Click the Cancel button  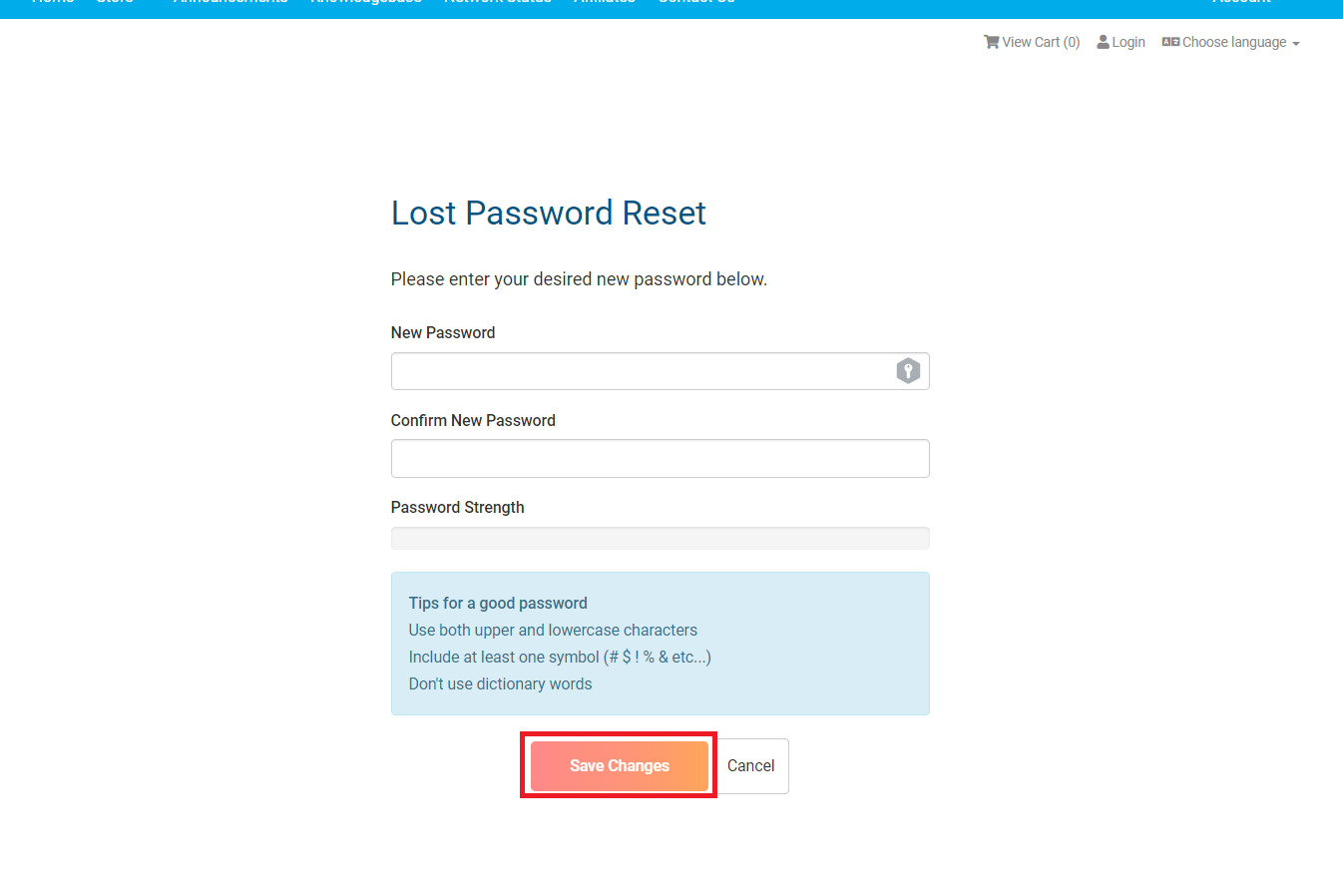[x=751, y=766]
